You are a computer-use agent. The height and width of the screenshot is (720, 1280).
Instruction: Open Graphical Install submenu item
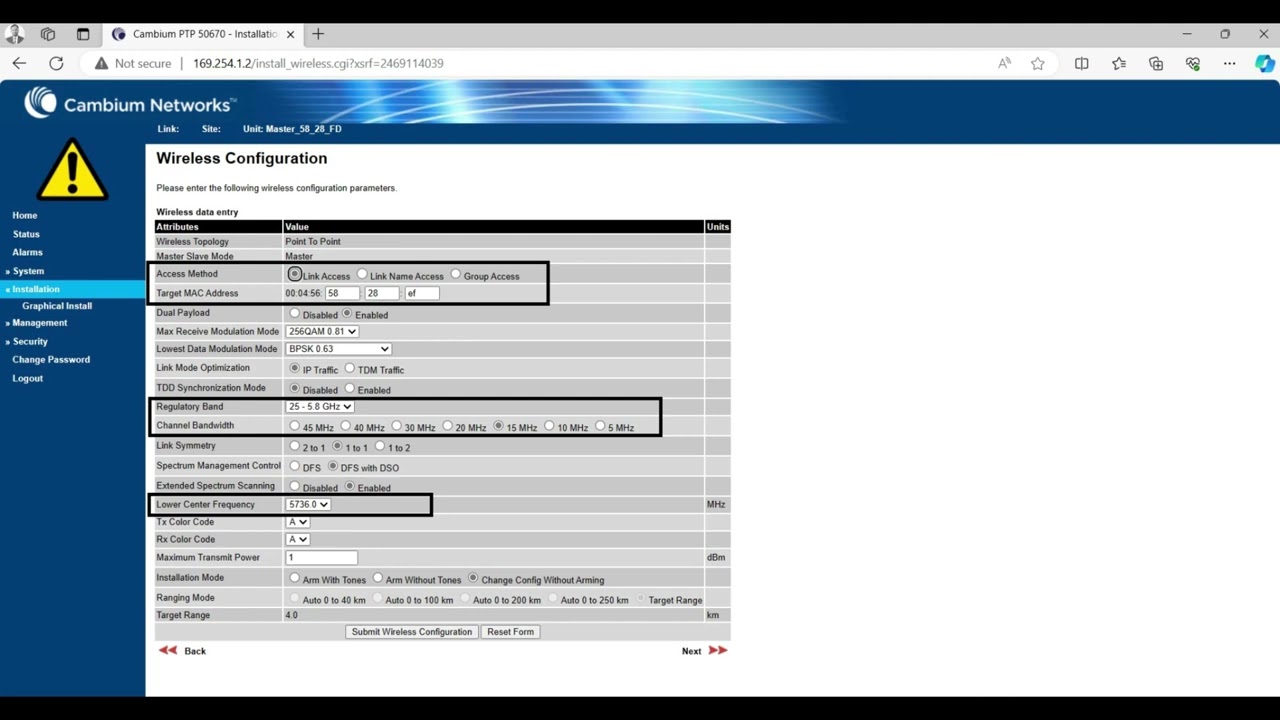click(x=57, y=306)
